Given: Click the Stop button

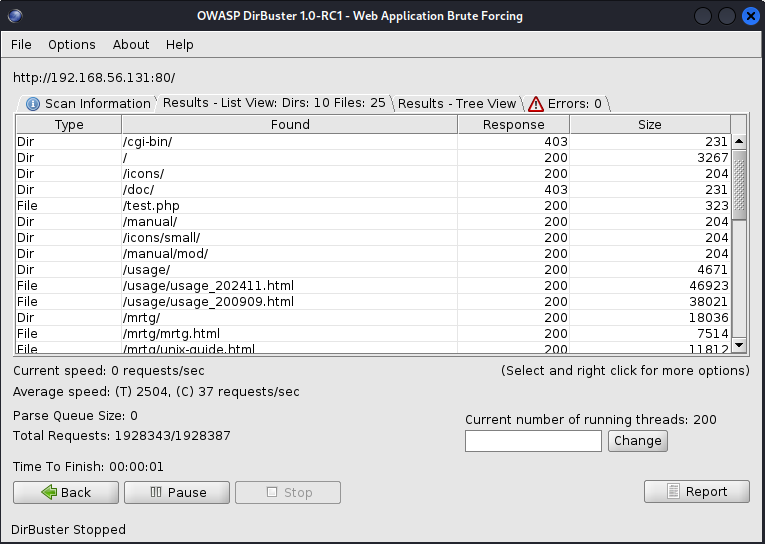Looking at the screenshot, I should coord(288,492).
